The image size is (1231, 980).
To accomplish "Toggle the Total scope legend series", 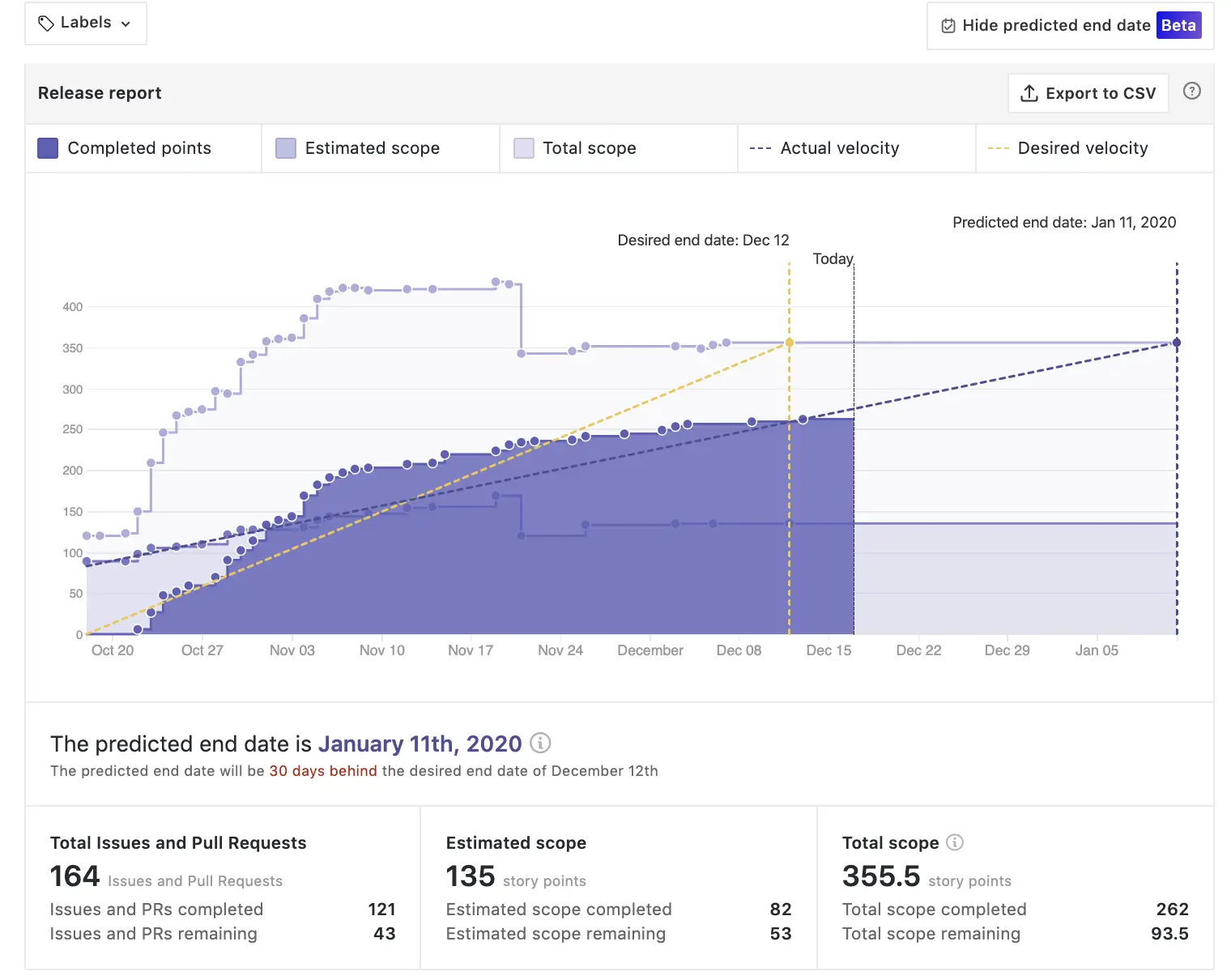I will click(619, 148).
